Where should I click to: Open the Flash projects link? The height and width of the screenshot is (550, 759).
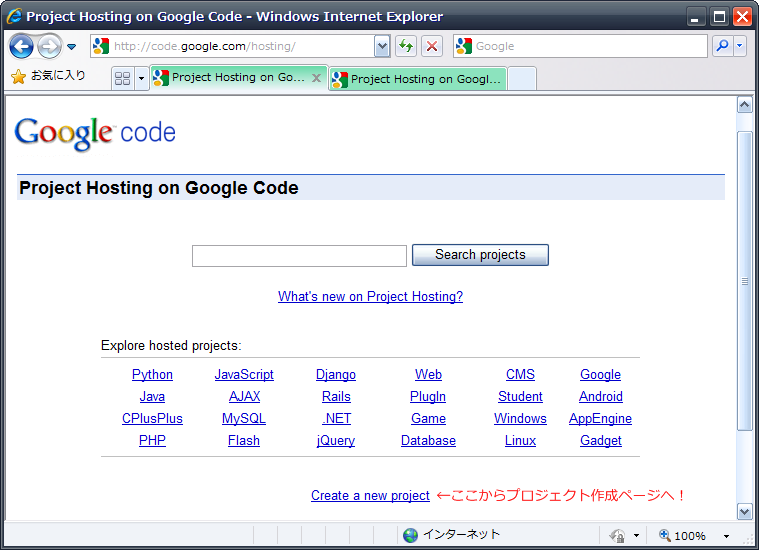click(244, 441)
